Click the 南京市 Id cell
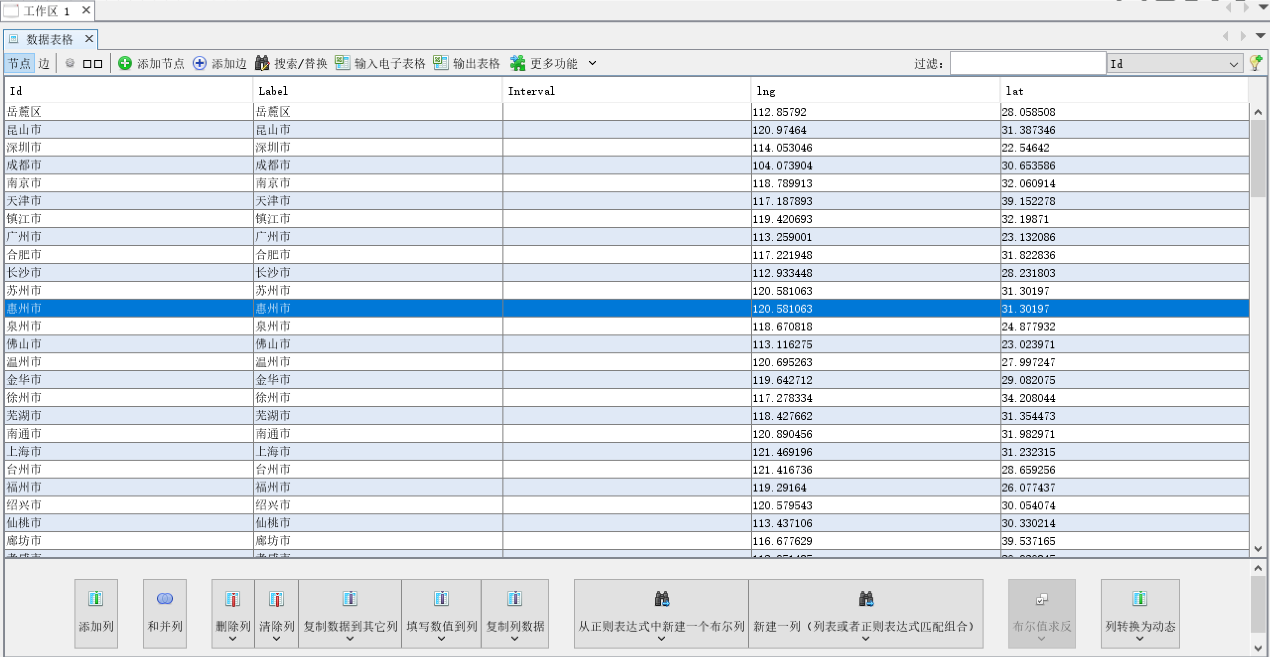 (129, 184)
